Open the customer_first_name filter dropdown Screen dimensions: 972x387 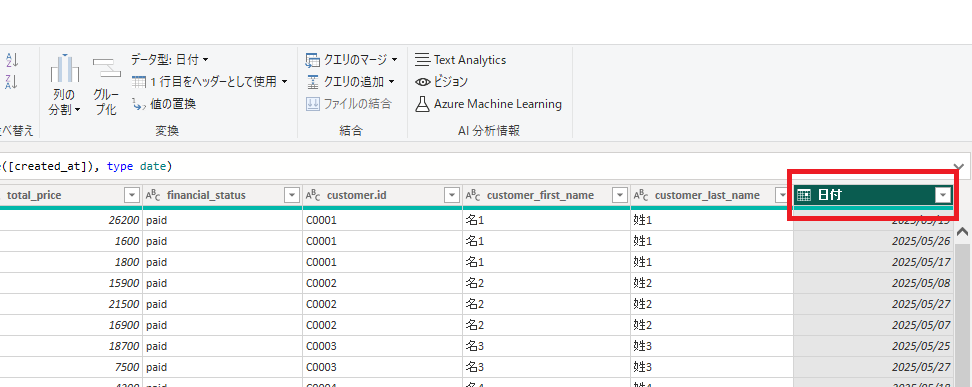[x=619, y=195]
